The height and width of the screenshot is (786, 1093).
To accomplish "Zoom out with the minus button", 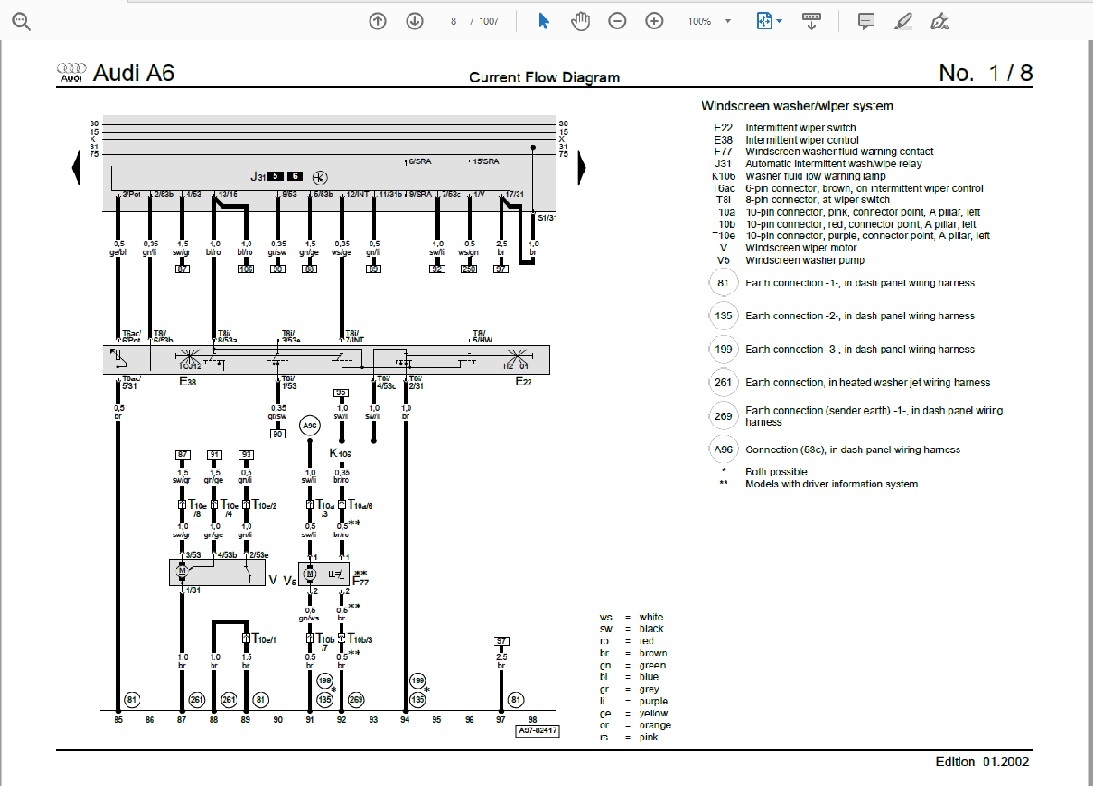I will [x=617, y=22].
